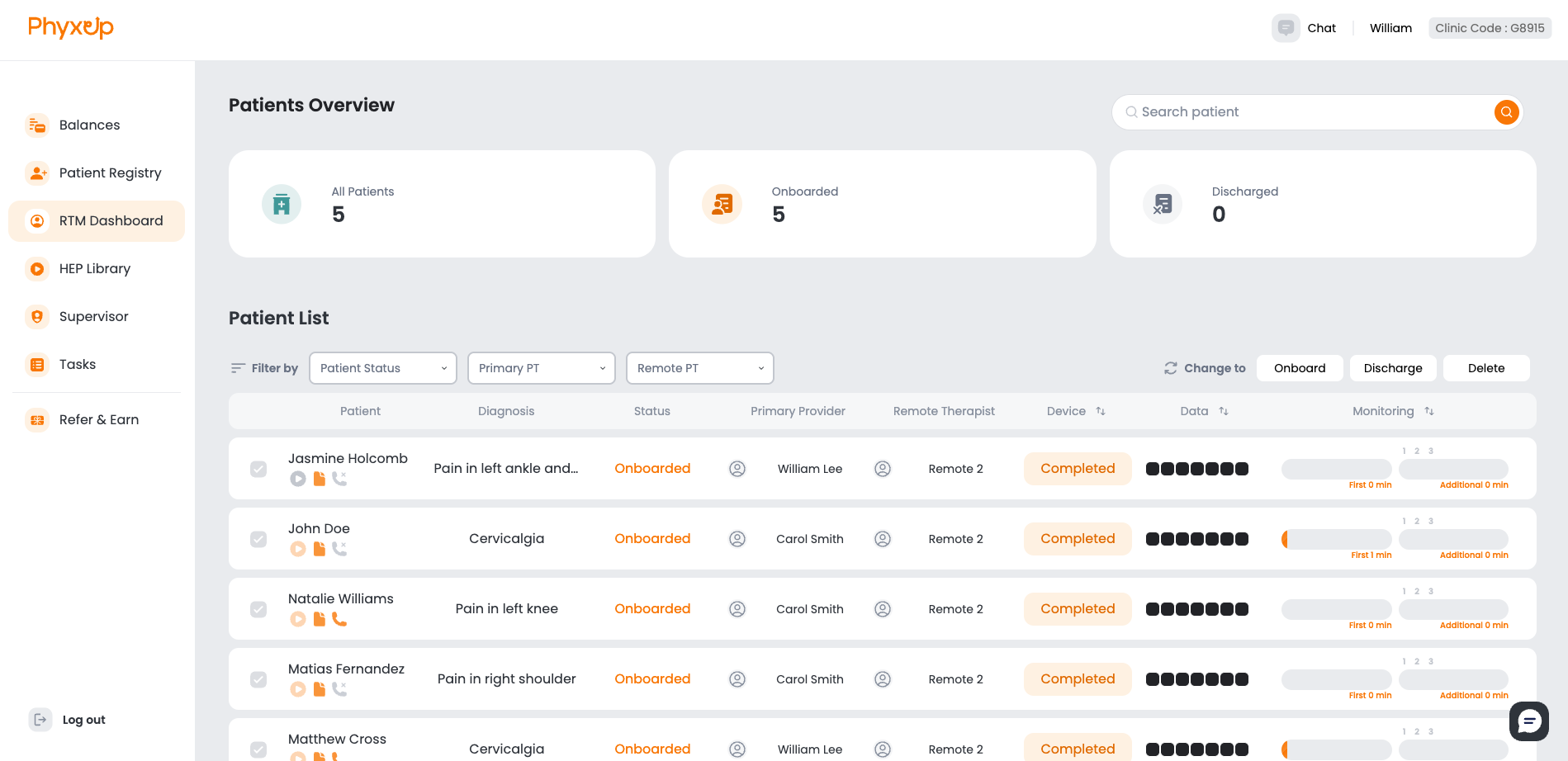Open the Patient Status filter dropdown
Screen dimensions: 1568x761
tap(382, 368)
